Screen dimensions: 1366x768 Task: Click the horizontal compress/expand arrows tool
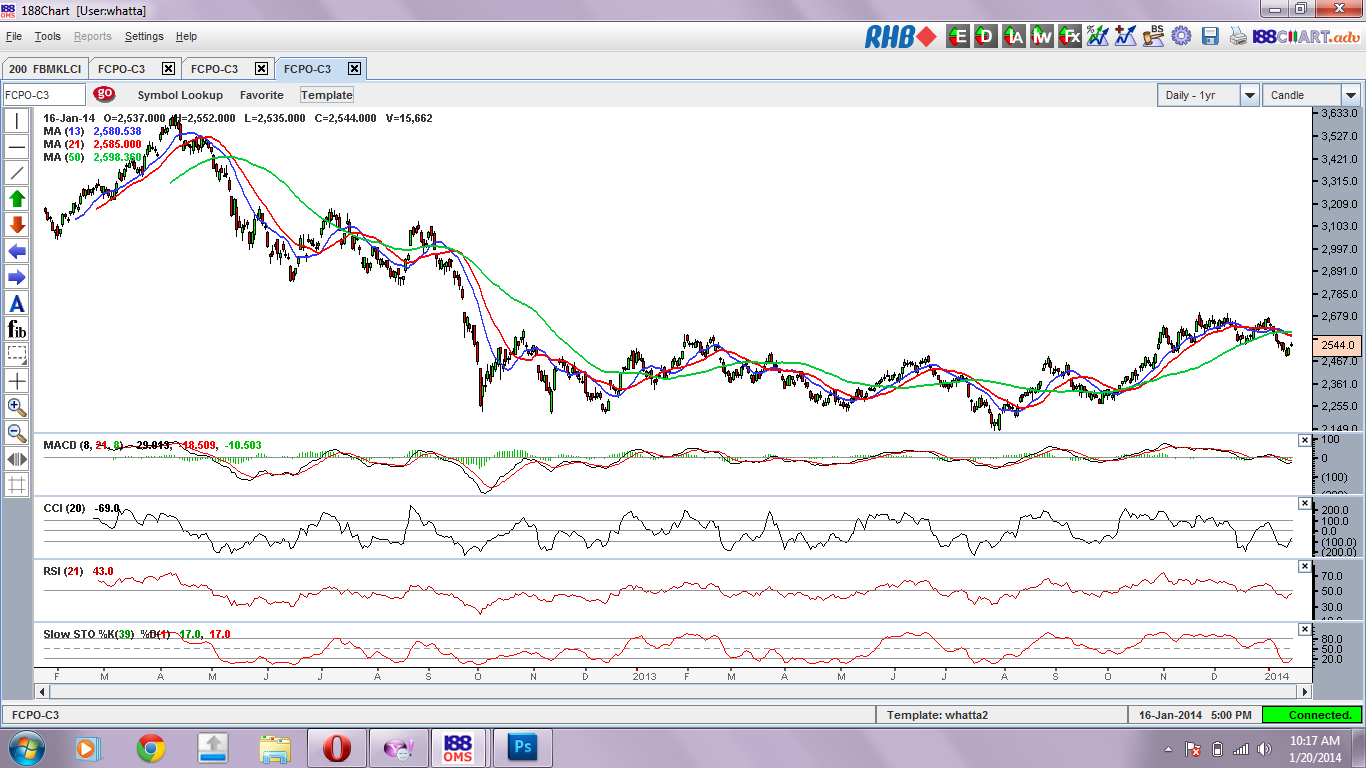tap(17, 459)
